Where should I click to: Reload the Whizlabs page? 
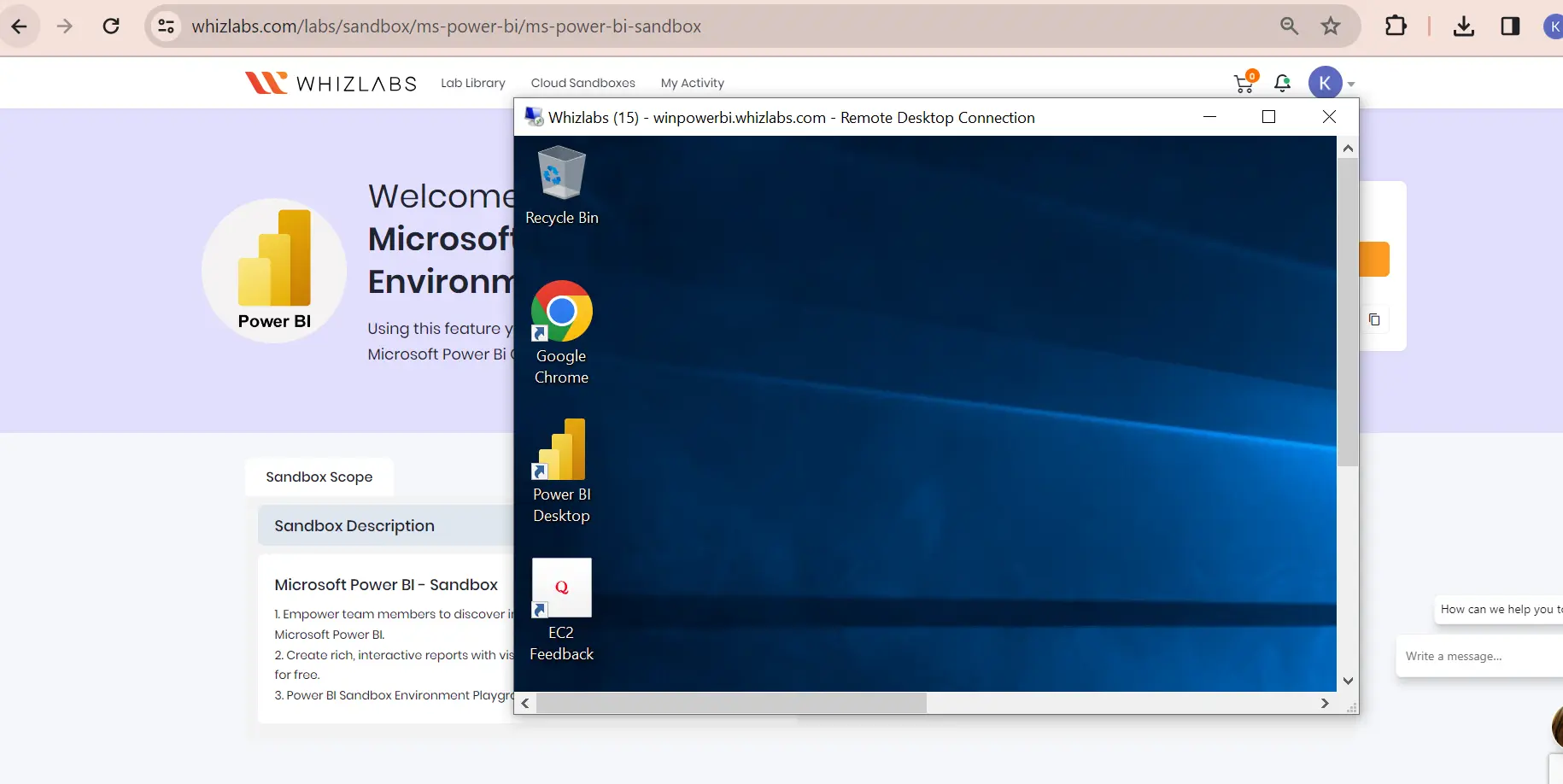click(x=111, y=26)
